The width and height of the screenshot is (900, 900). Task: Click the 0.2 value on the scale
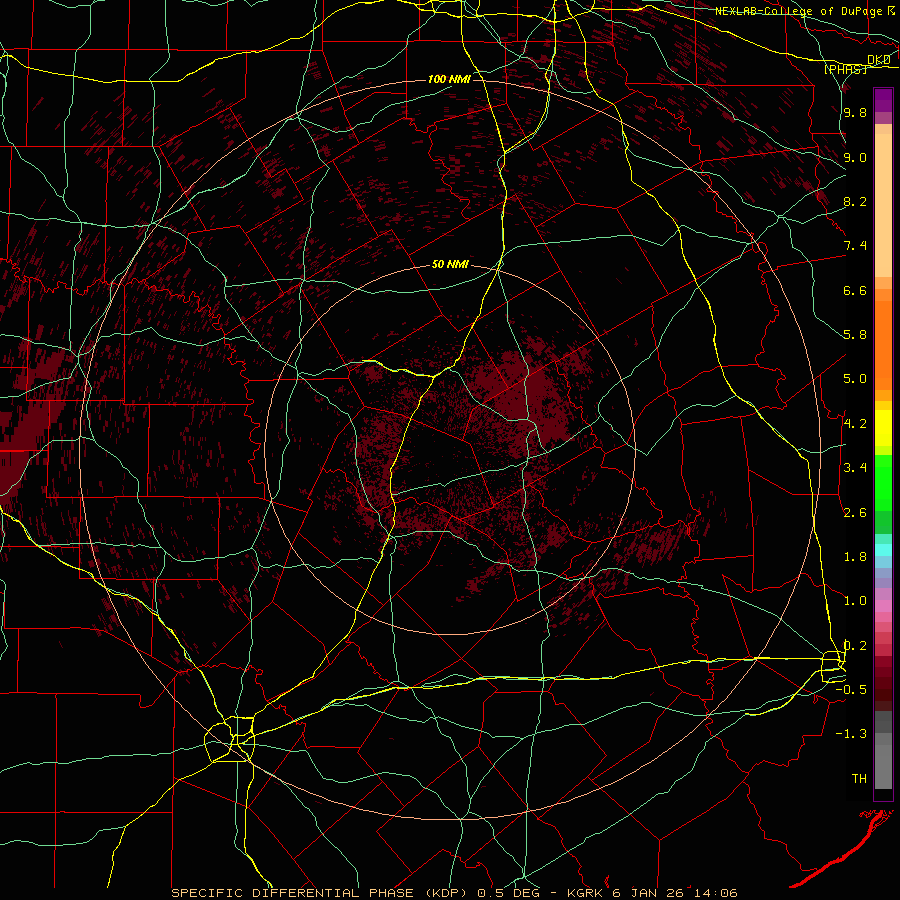tap(855, 646)
